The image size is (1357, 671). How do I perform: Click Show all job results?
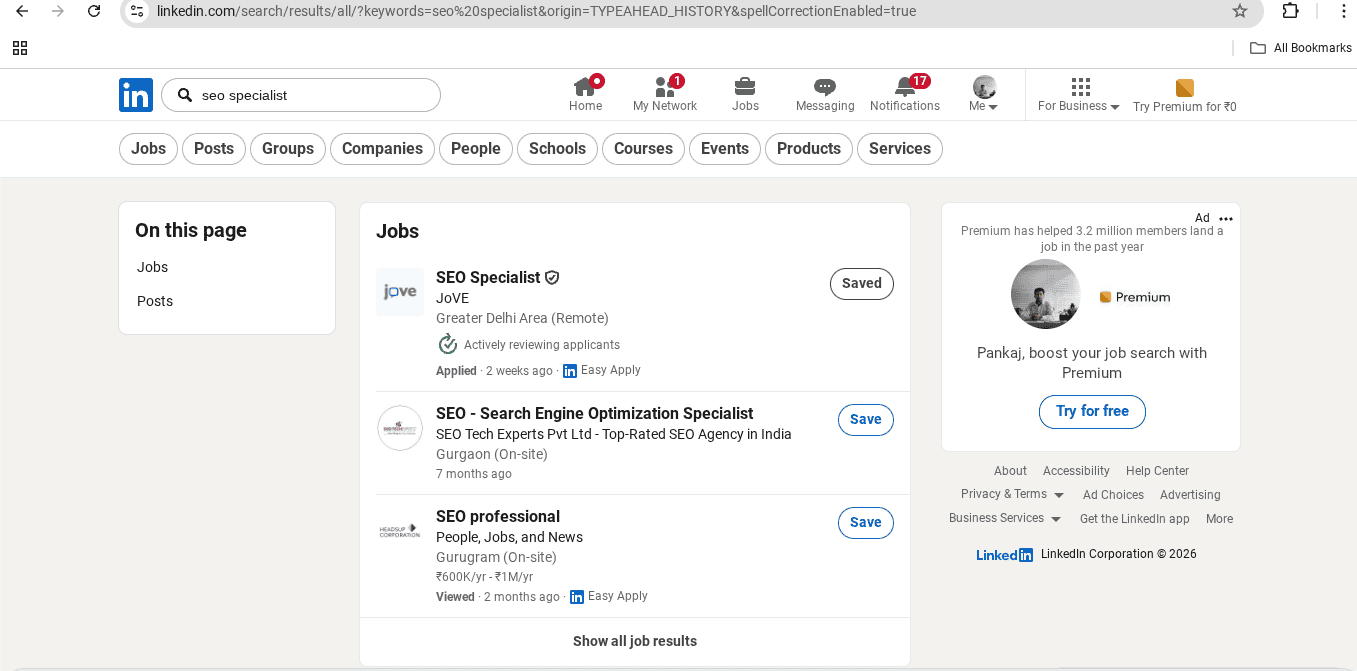tap(635, 641)
